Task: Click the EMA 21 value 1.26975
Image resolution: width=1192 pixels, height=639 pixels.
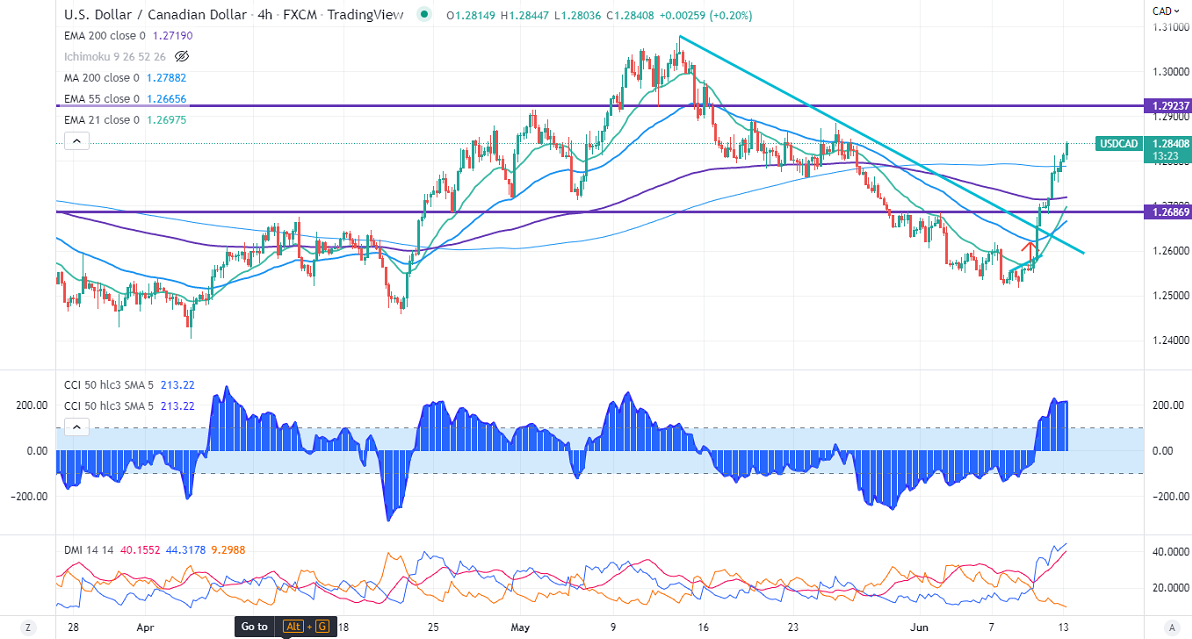Action: coord(166,120)
